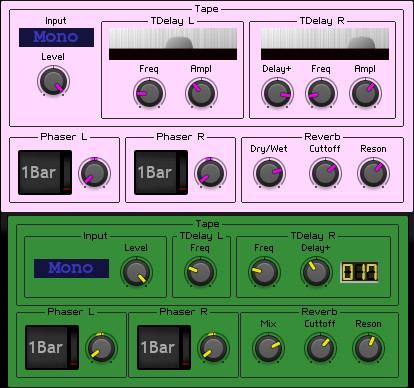
Task: Click the pink Reverb Dry/Wet knob
Action: pos(269,173)
